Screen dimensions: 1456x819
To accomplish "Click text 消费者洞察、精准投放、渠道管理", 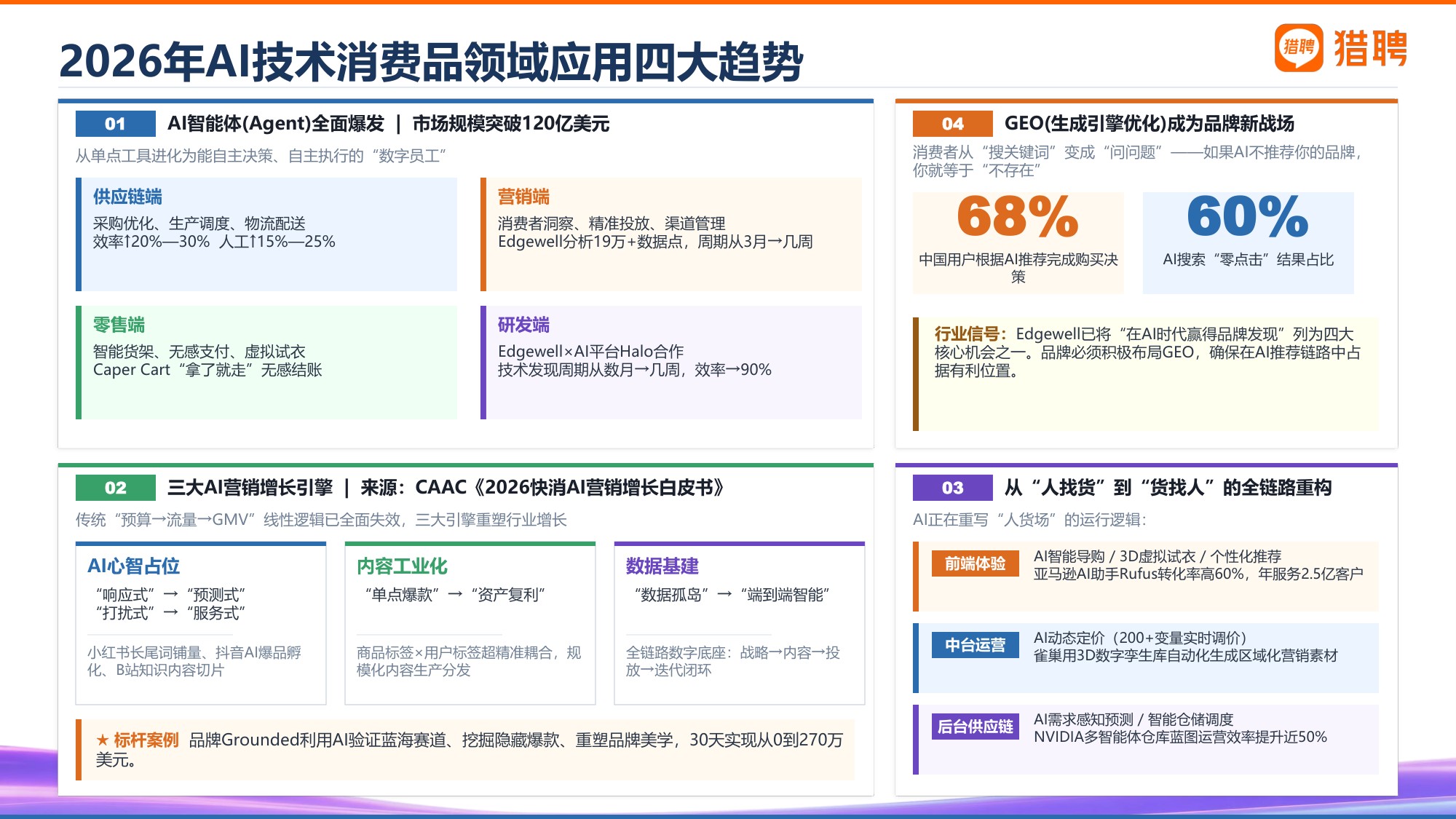I will 612,223.
